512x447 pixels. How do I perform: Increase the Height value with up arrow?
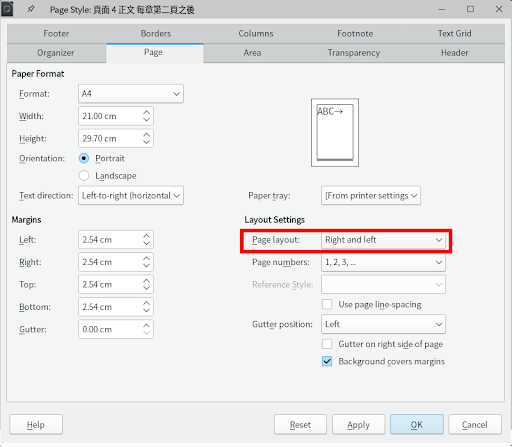147,135
